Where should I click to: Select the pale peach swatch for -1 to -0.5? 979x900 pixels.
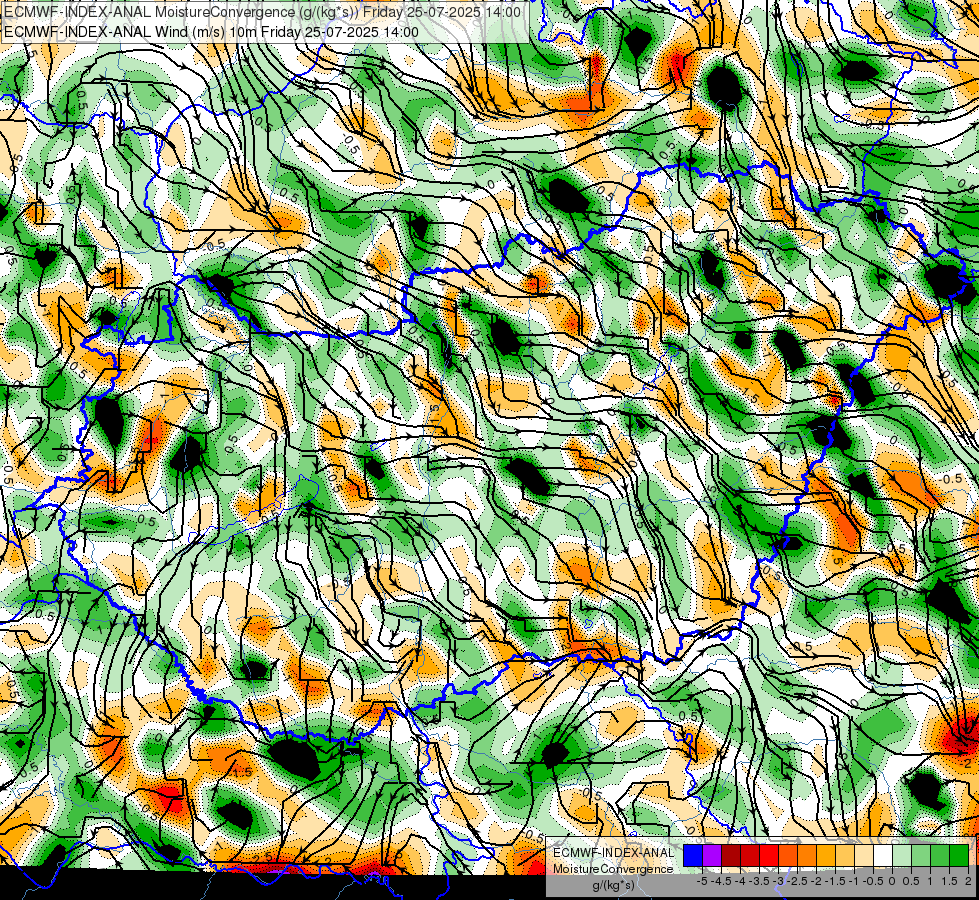(x=864, y=856)
